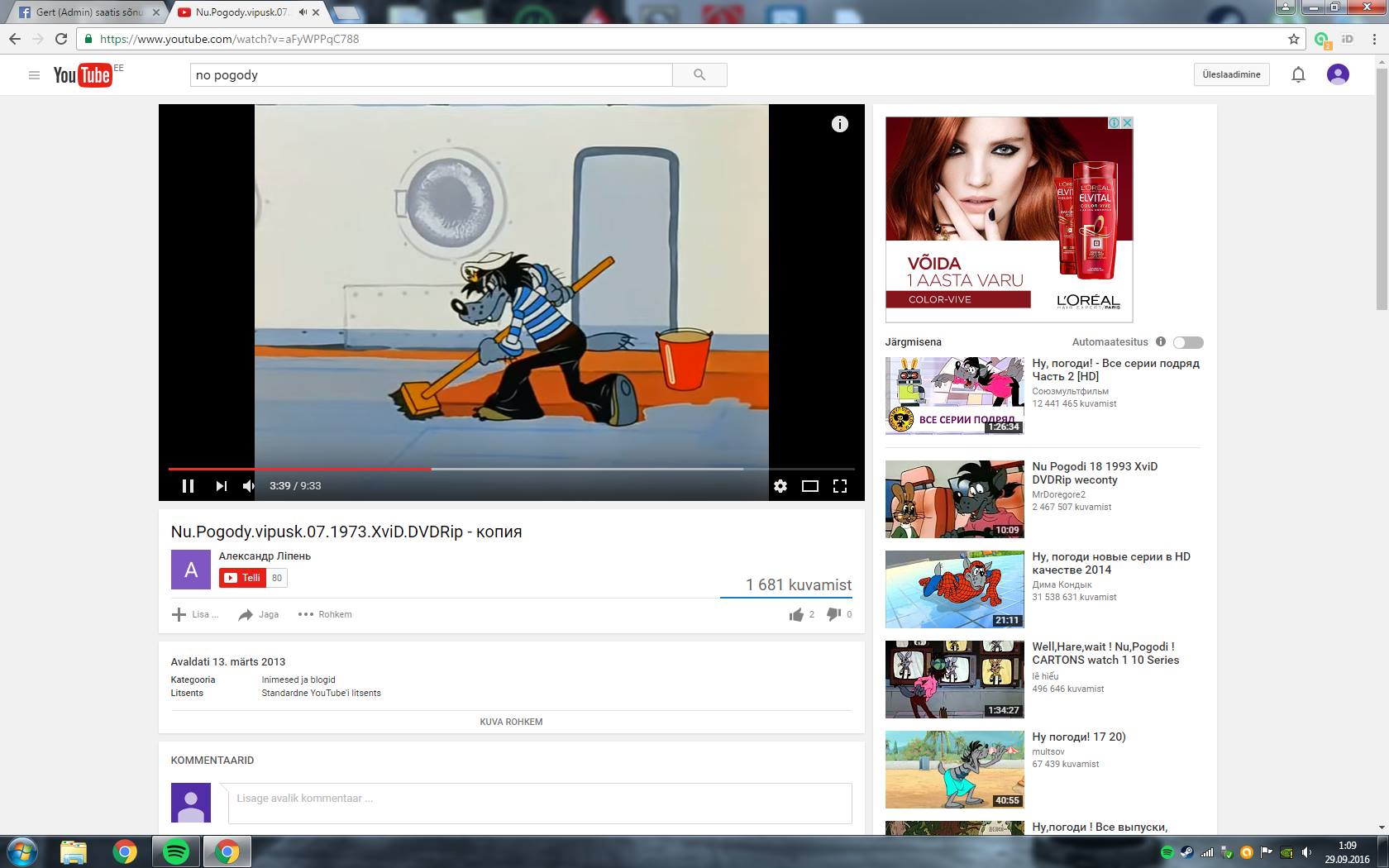Close the Facebook browser tab
This screenshot has width=1389, height=868.
click(156, 12)
